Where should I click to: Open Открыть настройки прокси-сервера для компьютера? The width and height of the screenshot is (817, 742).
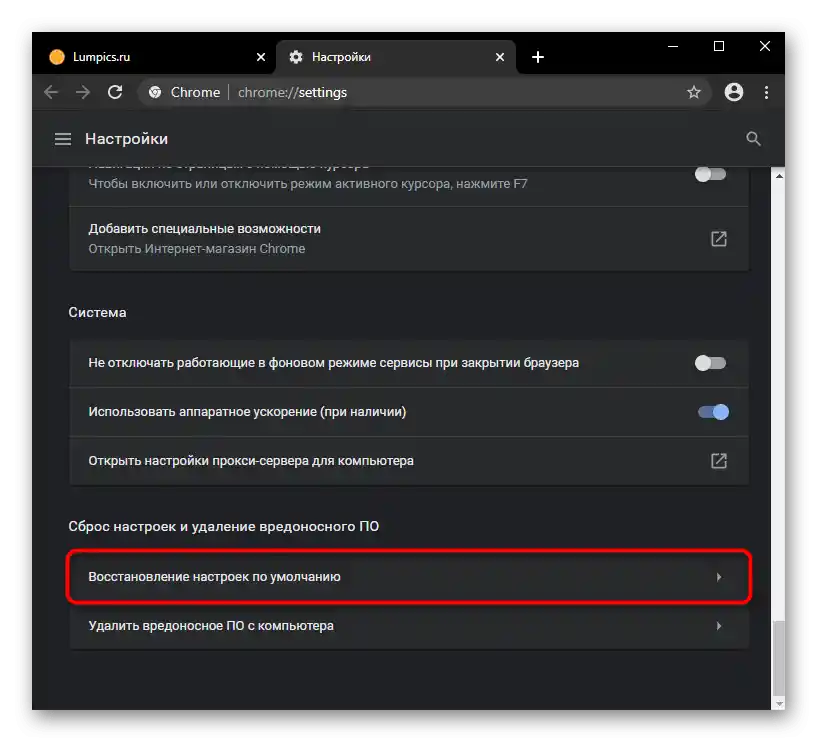tap(409, 461)
